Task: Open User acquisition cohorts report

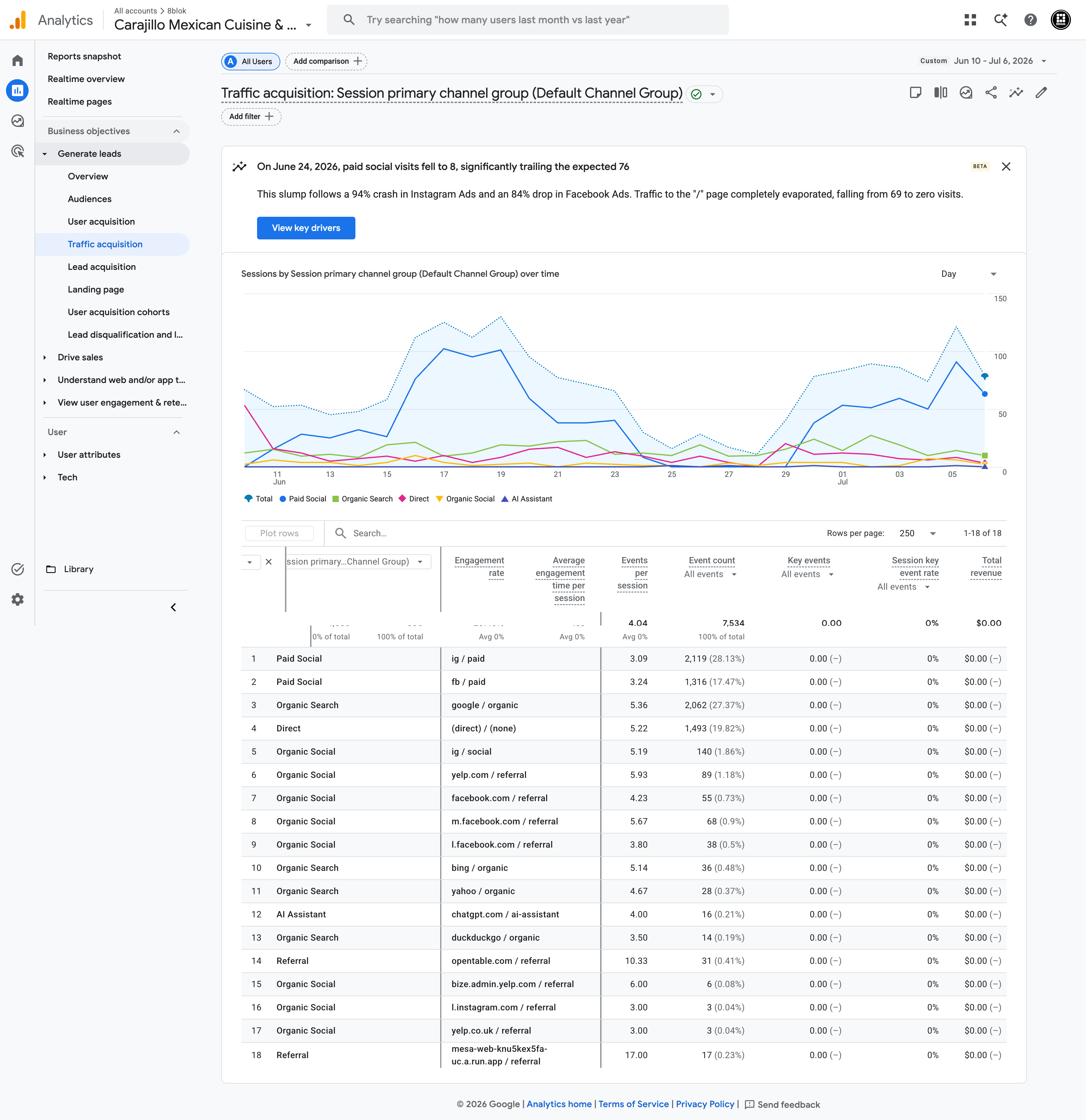Action: (119, 312)
